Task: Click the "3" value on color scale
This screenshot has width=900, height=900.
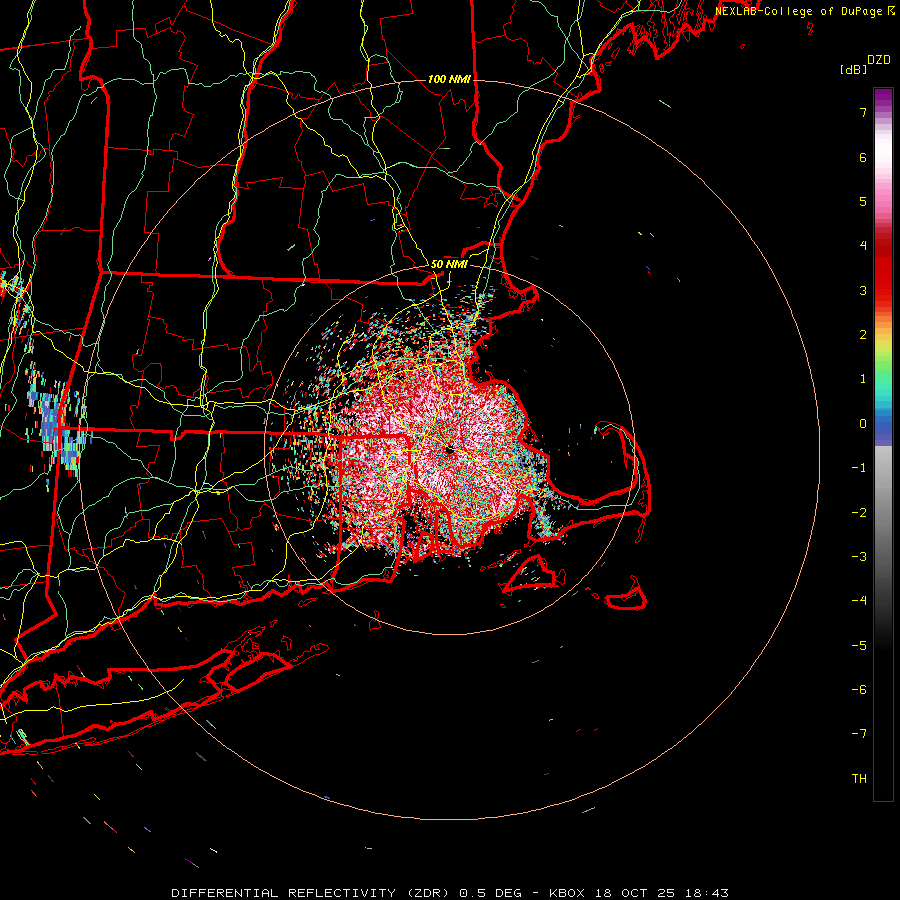Action: (x=863, y=290)
